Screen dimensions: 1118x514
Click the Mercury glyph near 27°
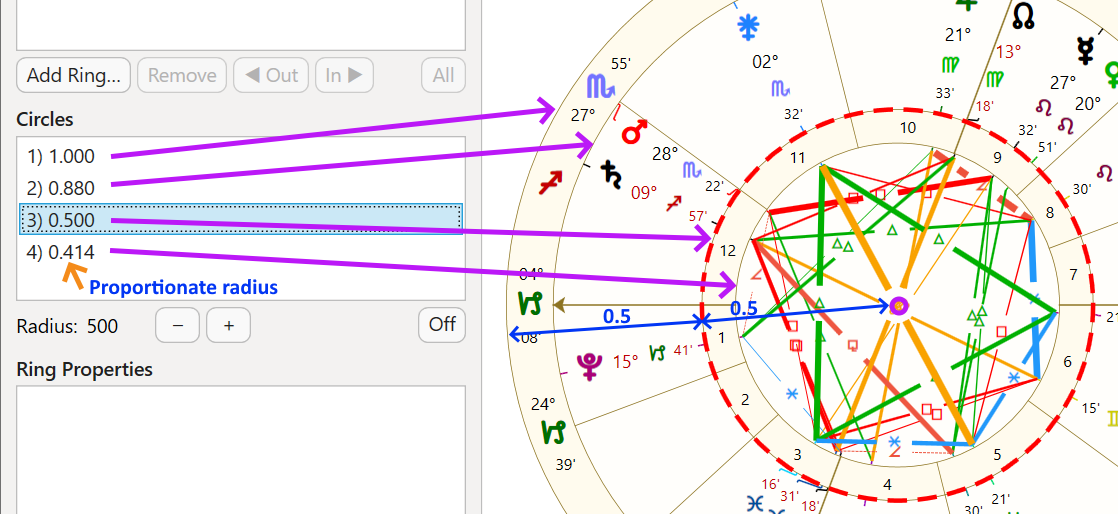point(1085,50)
